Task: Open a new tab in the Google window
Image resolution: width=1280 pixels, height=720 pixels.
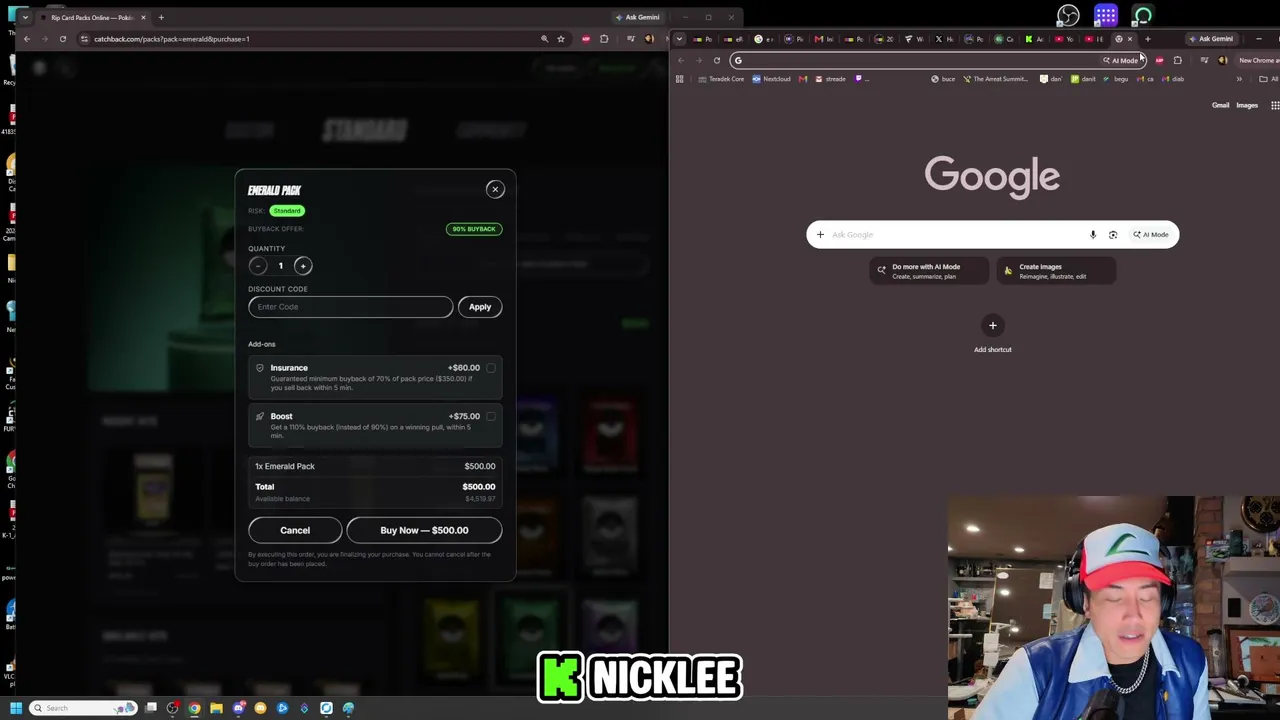Action: [x=1147, y=39]
